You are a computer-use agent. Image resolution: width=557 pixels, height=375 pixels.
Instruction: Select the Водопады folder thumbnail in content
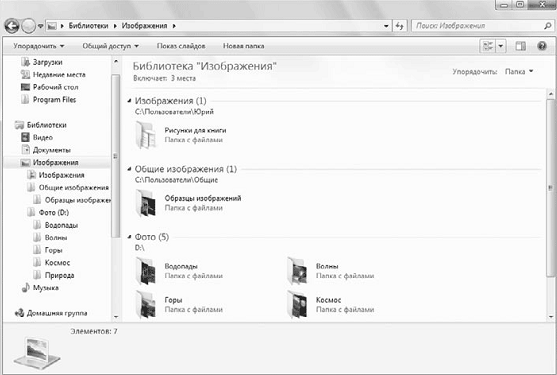146,271
